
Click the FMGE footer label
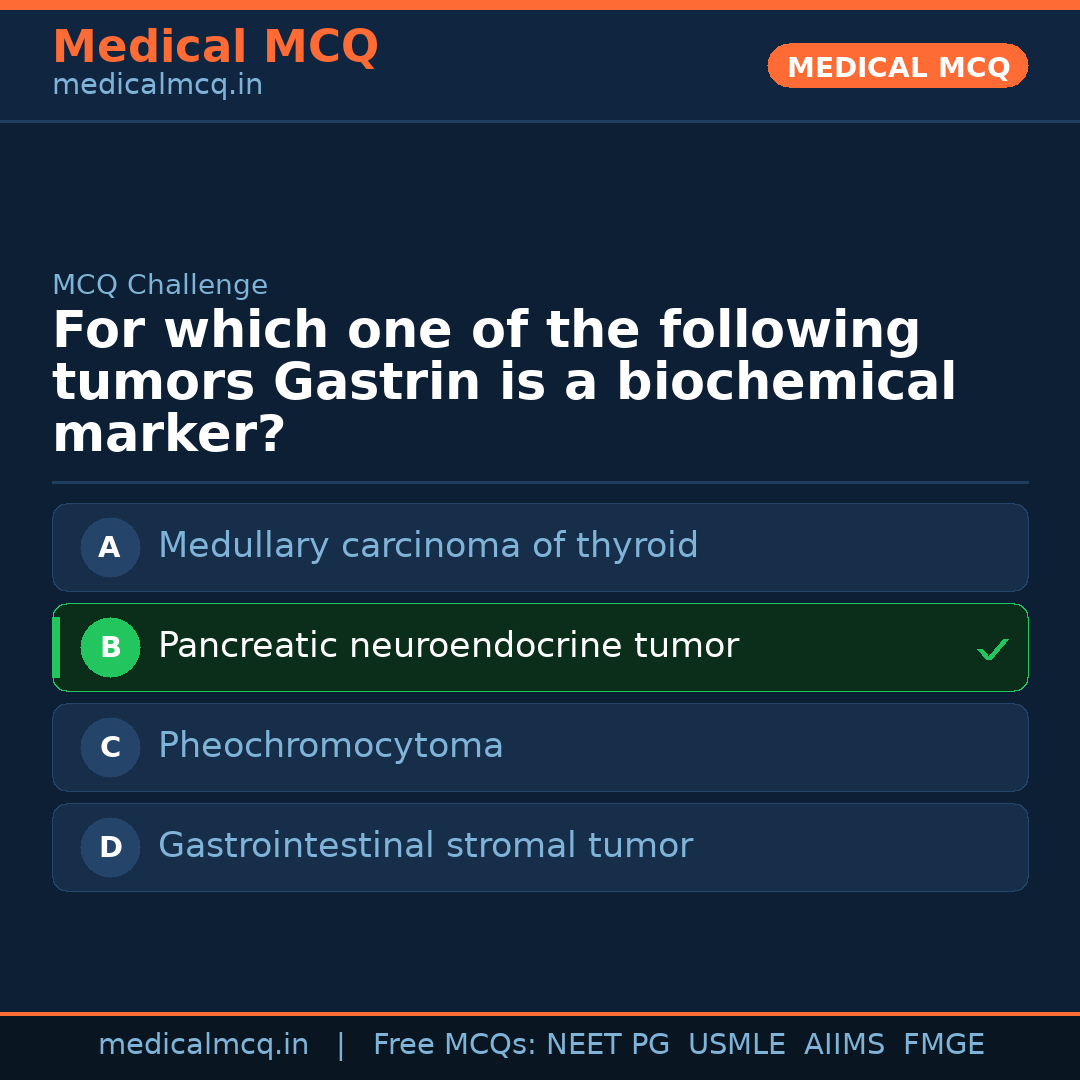(x=943, y=1045)
